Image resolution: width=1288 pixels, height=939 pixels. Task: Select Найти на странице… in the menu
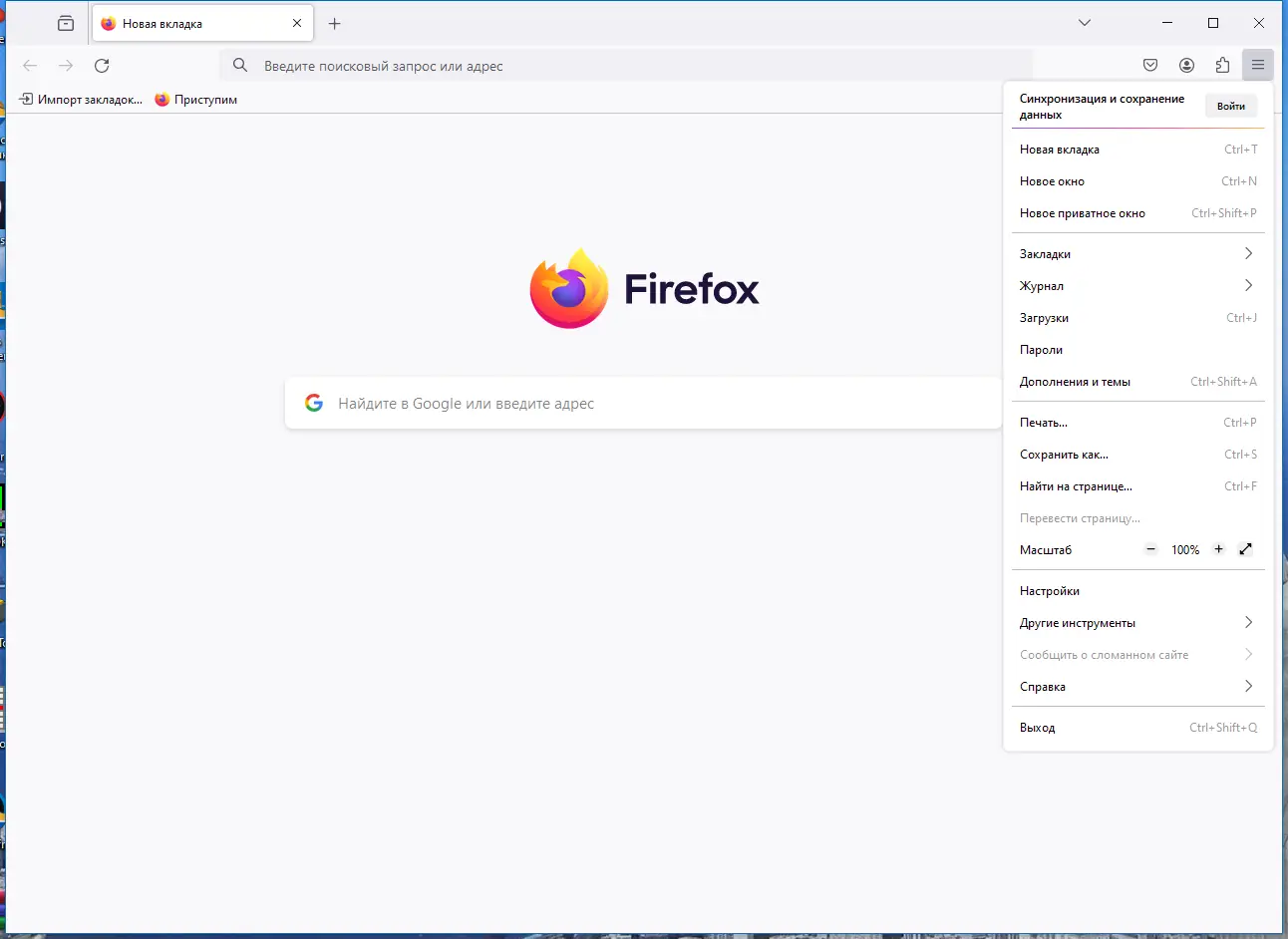(x=1138, y=486)
